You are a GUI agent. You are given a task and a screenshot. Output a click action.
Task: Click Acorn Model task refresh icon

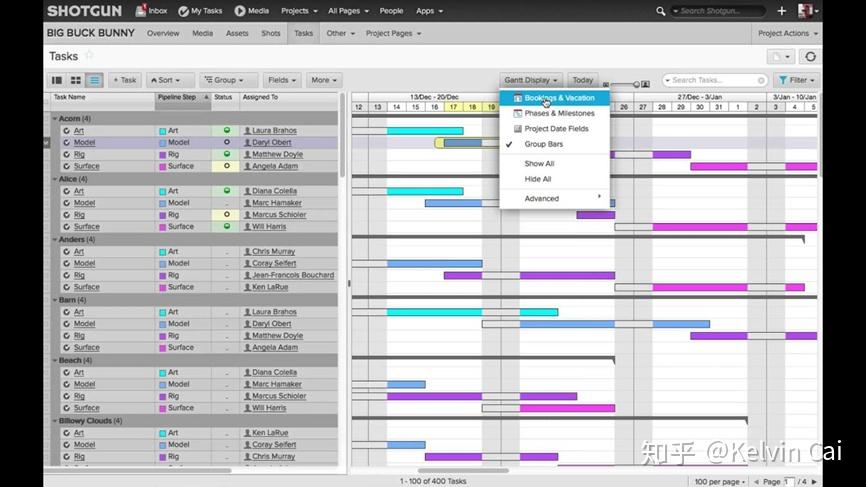click(66, 142)
